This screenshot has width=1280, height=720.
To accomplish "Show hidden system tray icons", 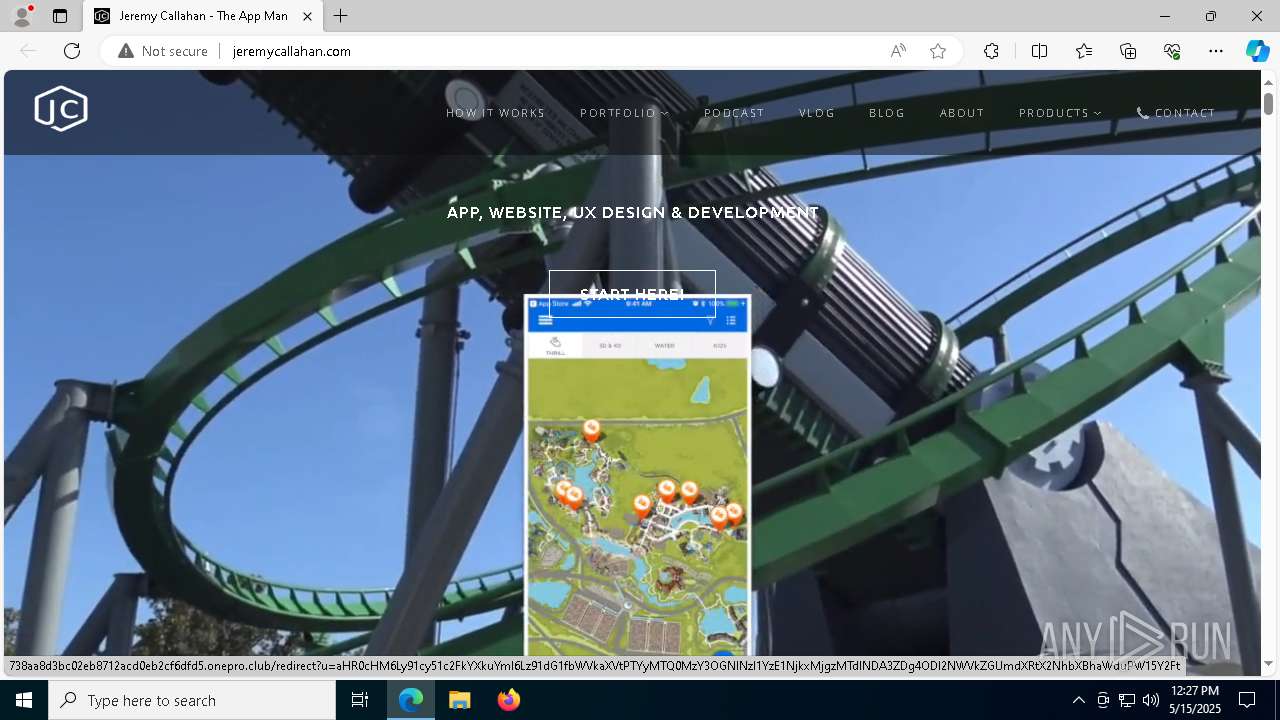I will (x=1078, y=700).
